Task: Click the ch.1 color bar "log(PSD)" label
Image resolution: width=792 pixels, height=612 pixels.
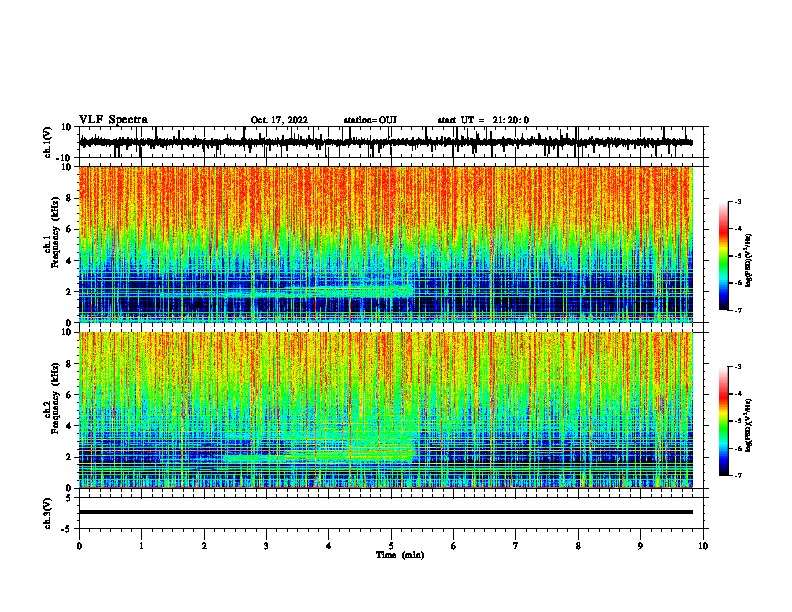Action: (749, 260)
